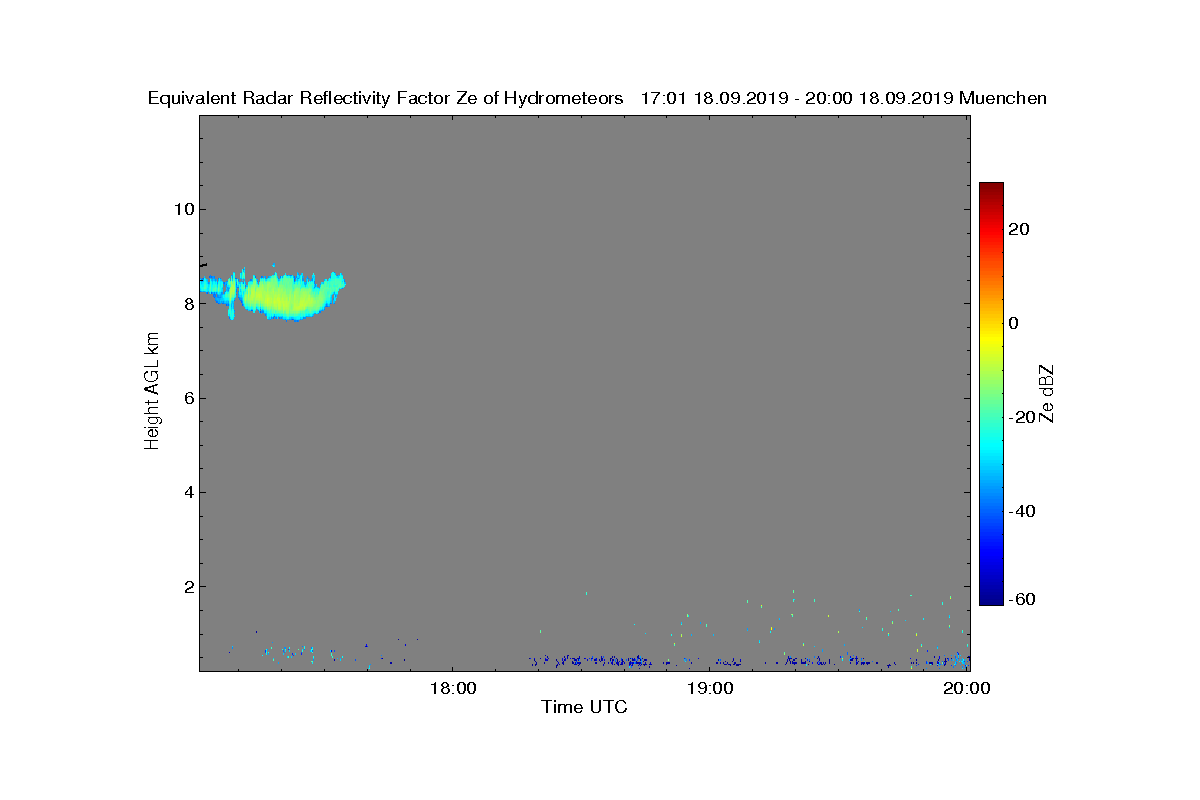Click the plot title 'Equivalent Radar Reflectivity Factor Ze of Hydrometeors'

pos(386,98)
